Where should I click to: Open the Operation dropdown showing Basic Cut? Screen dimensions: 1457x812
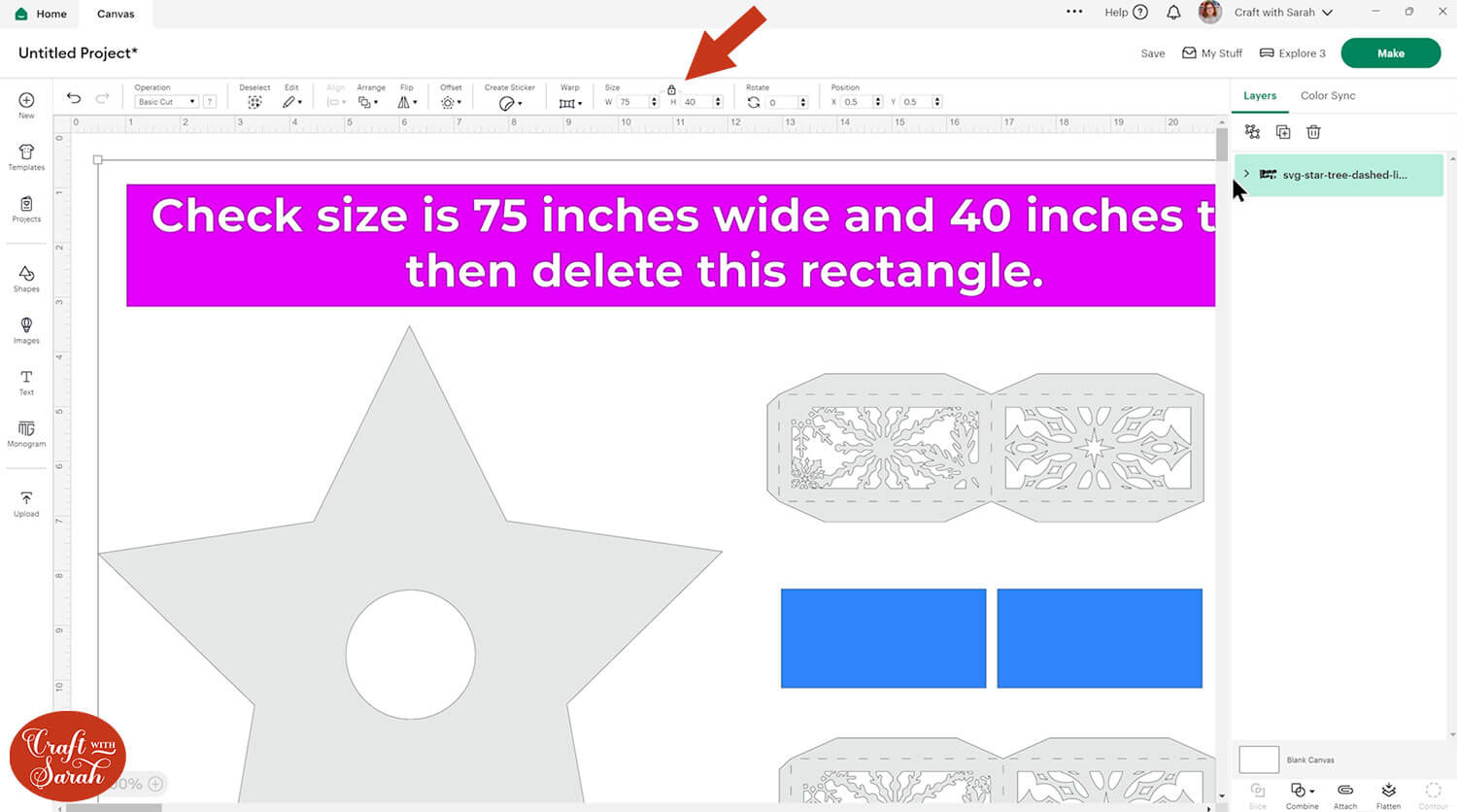(x=166, y=102)
